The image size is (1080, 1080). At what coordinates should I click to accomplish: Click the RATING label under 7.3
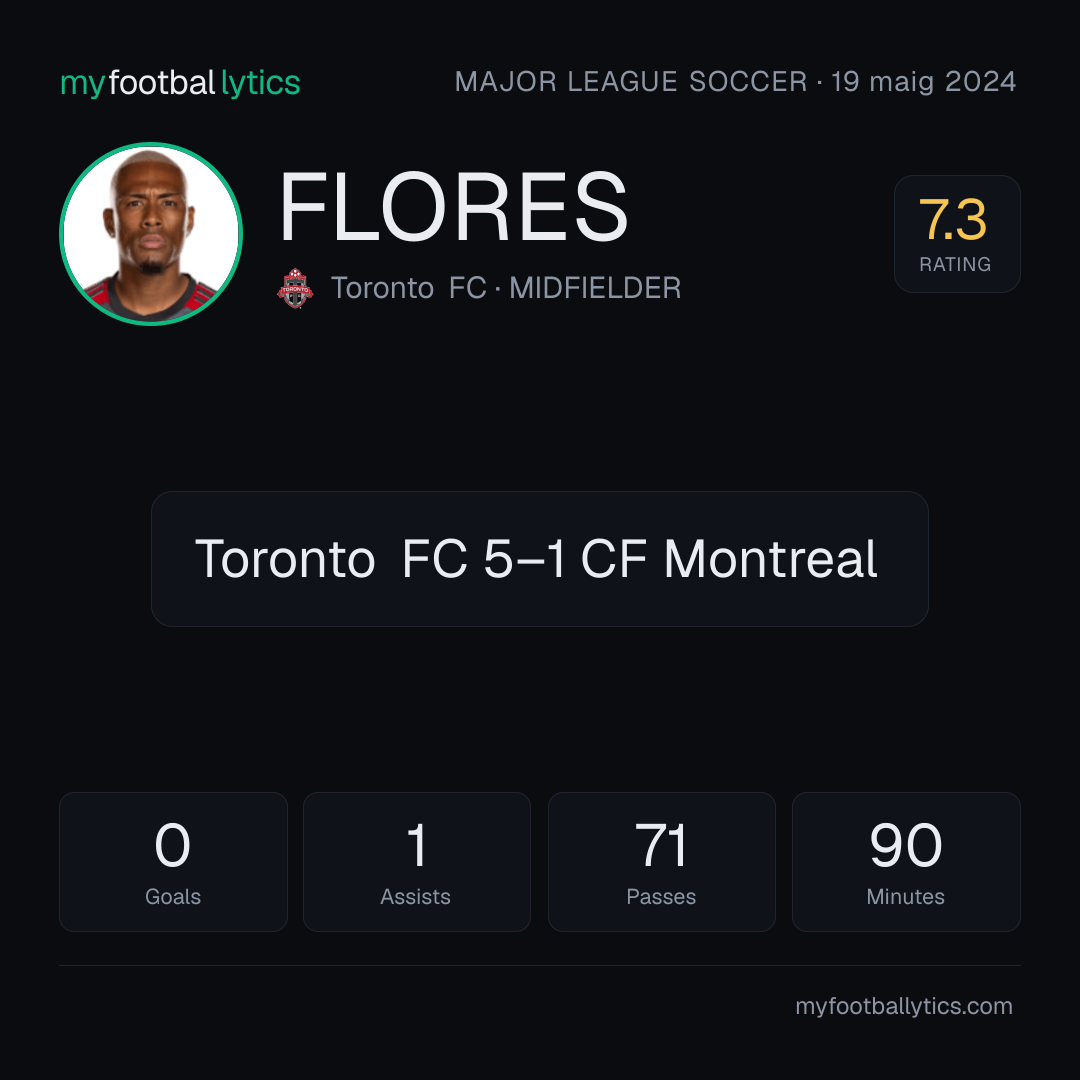(x=955, y=264)
